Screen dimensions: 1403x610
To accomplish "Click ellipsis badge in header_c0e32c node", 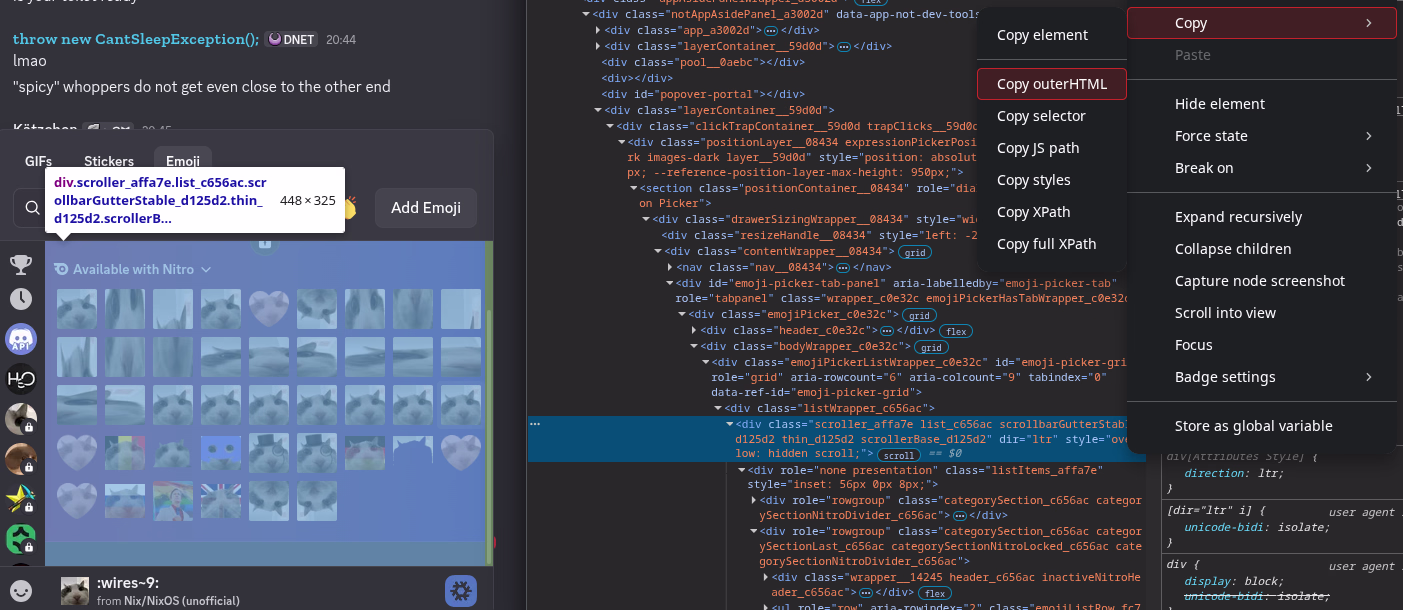I will (x=886, y=331).
